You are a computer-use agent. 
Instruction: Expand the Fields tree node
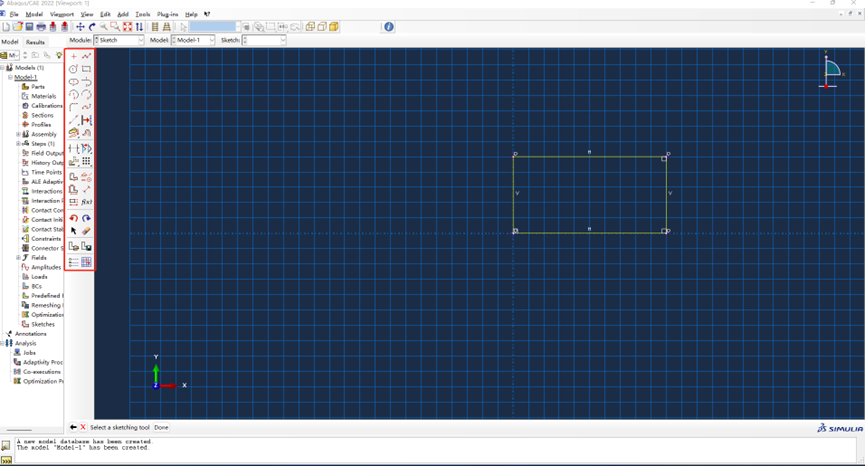point(18,258)
